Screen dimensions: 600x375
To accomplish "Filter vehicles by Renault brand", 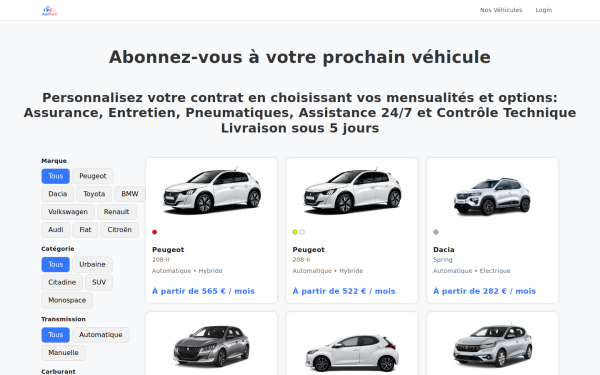I will point(116,212).
